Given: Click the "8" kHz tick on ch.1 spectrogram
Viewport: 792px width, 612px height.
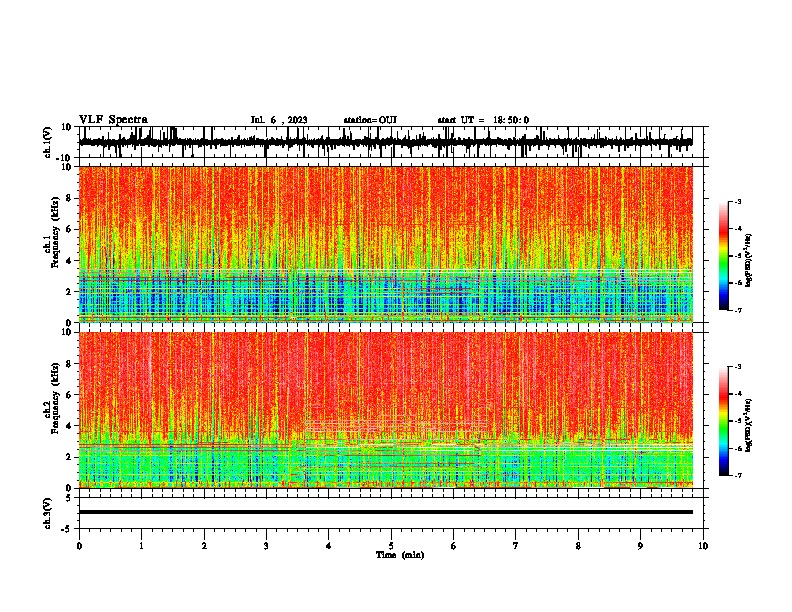Looking at the screenshot, I should click(70, 198).
